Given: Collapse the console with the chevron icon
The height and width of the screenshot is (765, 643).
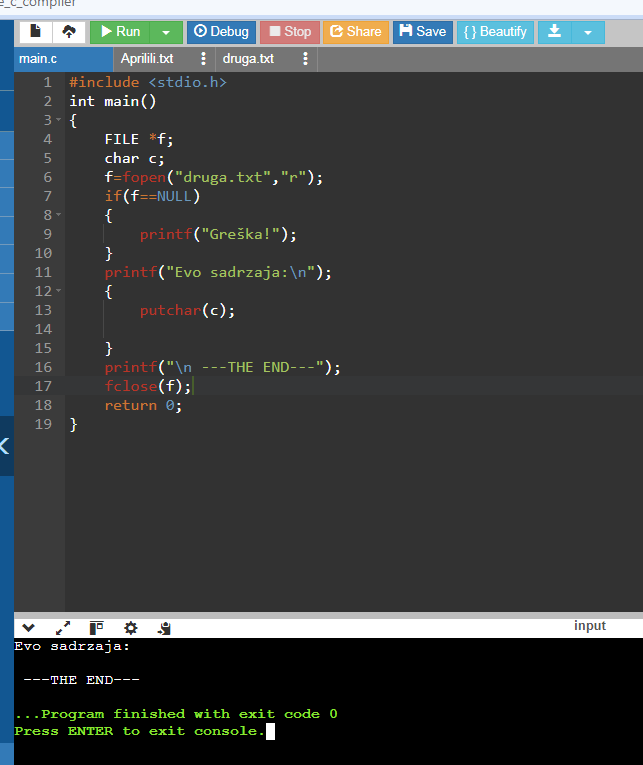Looking at the screenshot, I should point(28,627).
